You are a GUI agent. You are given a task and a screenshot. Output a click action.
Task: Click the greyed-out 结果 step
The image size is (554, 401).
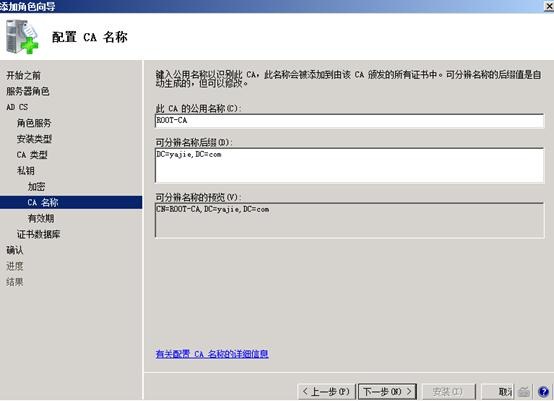15,282
